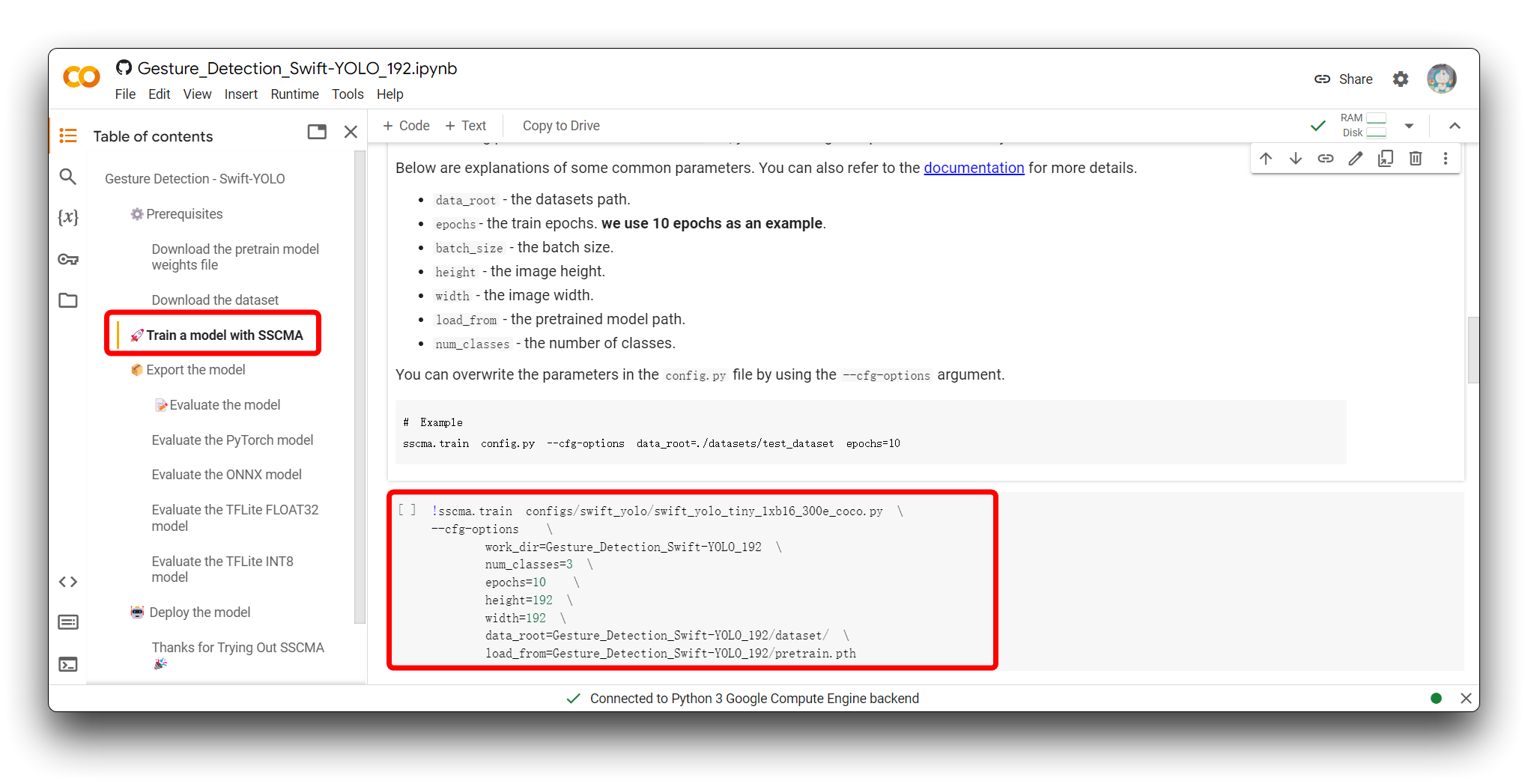Edit the cell with pencil icon
Image resolution: width=1528 pixels, height=784 pixels.
click(x=1356, y=158)
